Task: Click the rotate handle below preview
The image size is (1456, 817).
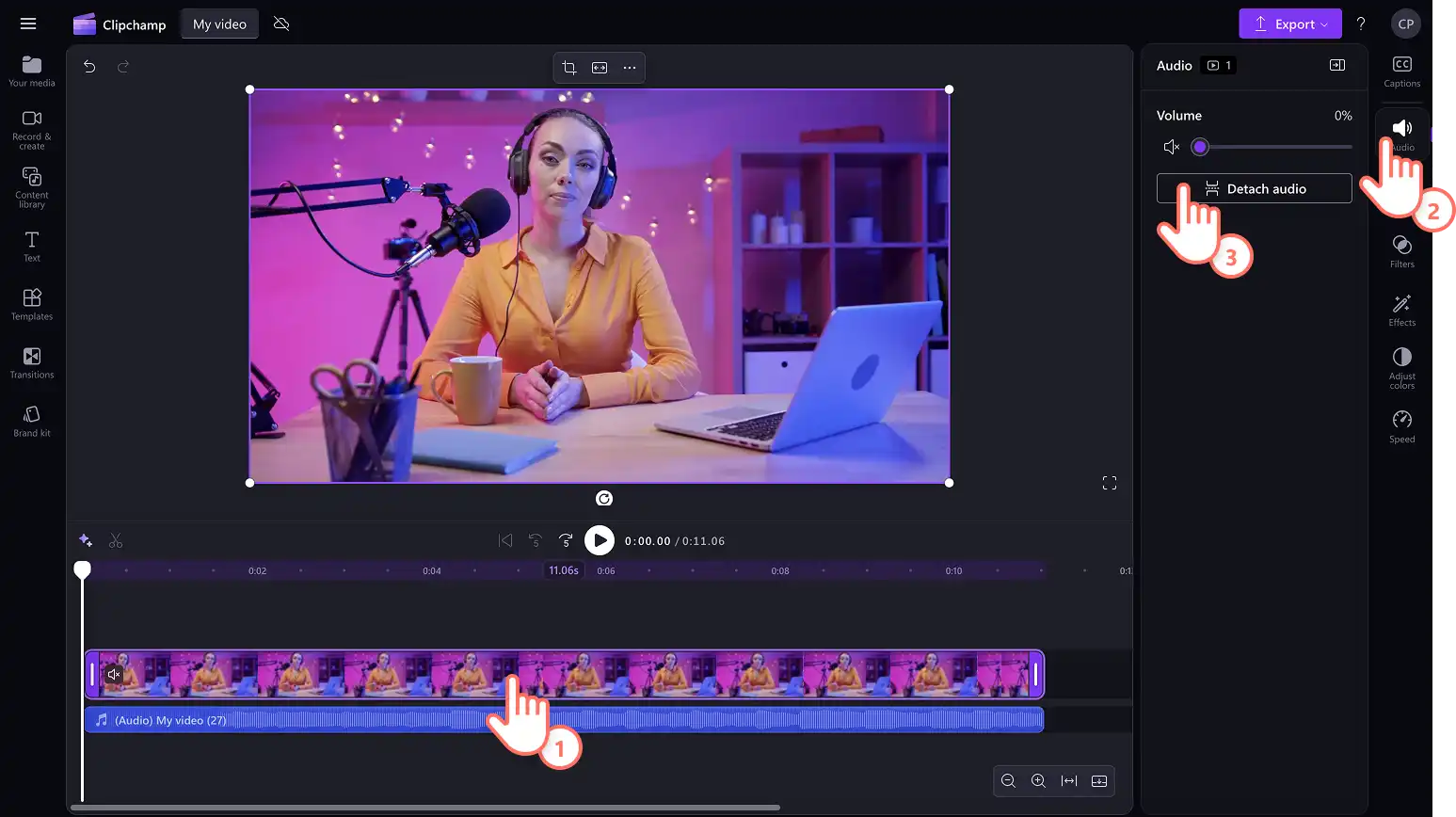Action: pyautogui.click(x=604, y=499)
